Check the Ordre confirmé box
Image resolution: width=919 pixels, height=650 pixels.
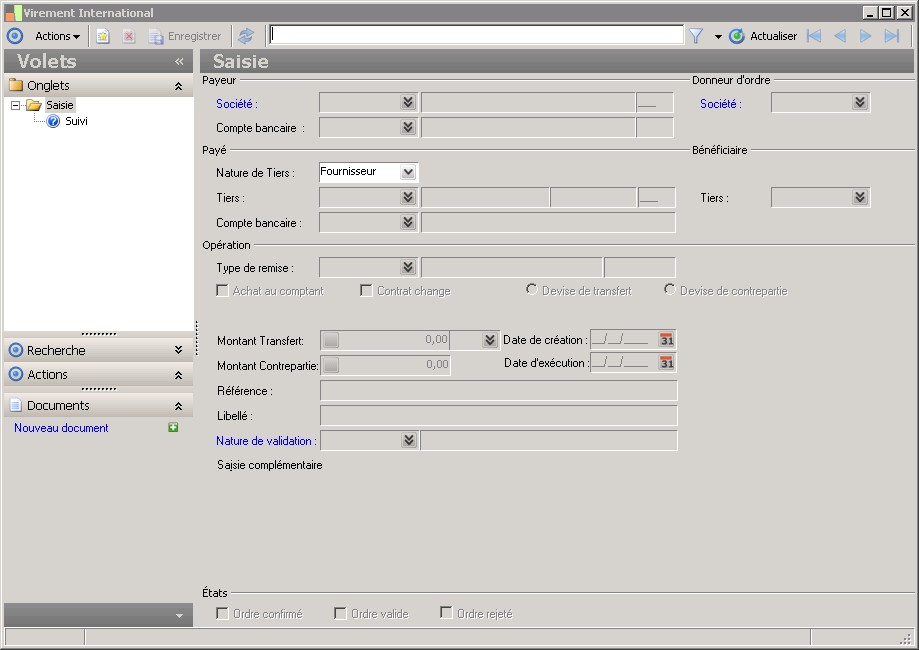222,614
